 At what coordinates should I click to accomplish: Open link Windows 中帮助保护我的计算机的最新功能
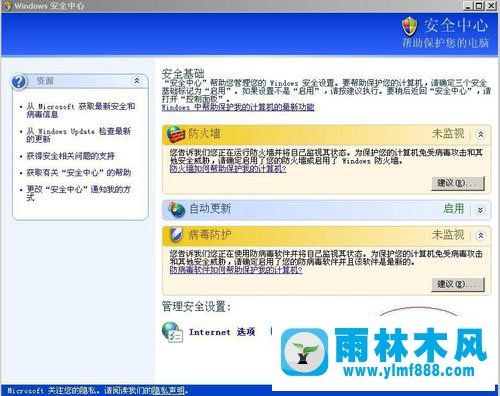tap(238, 107)
